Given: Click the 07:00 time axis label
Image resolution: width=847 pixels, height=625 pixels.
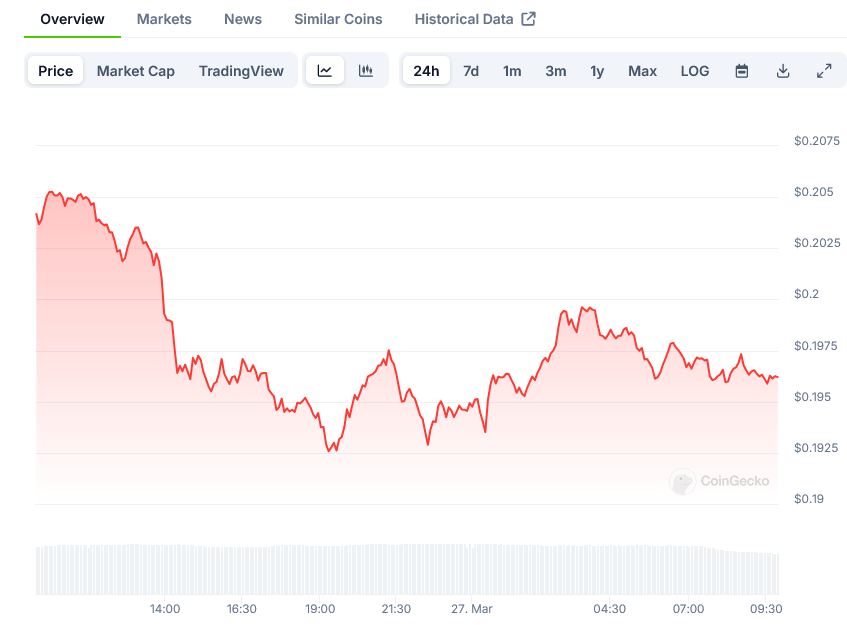Looking at the screenshot, I should click(x=688, y=609).
